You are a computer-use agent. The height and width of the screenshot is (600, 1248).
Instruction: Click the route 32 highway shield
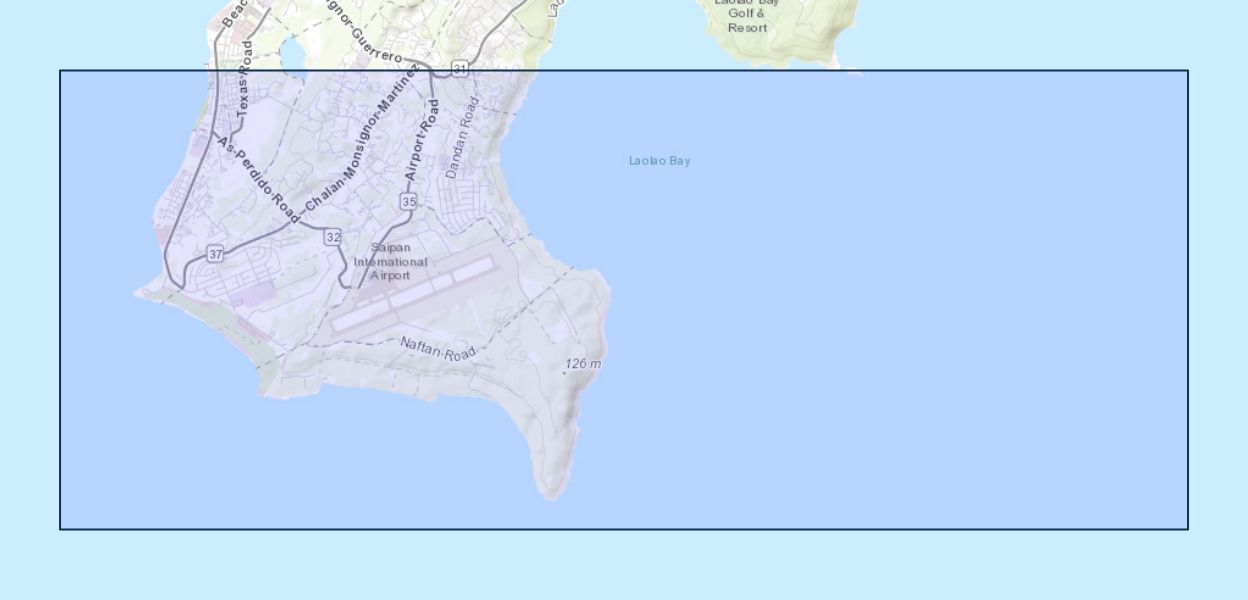pos(333,237)
